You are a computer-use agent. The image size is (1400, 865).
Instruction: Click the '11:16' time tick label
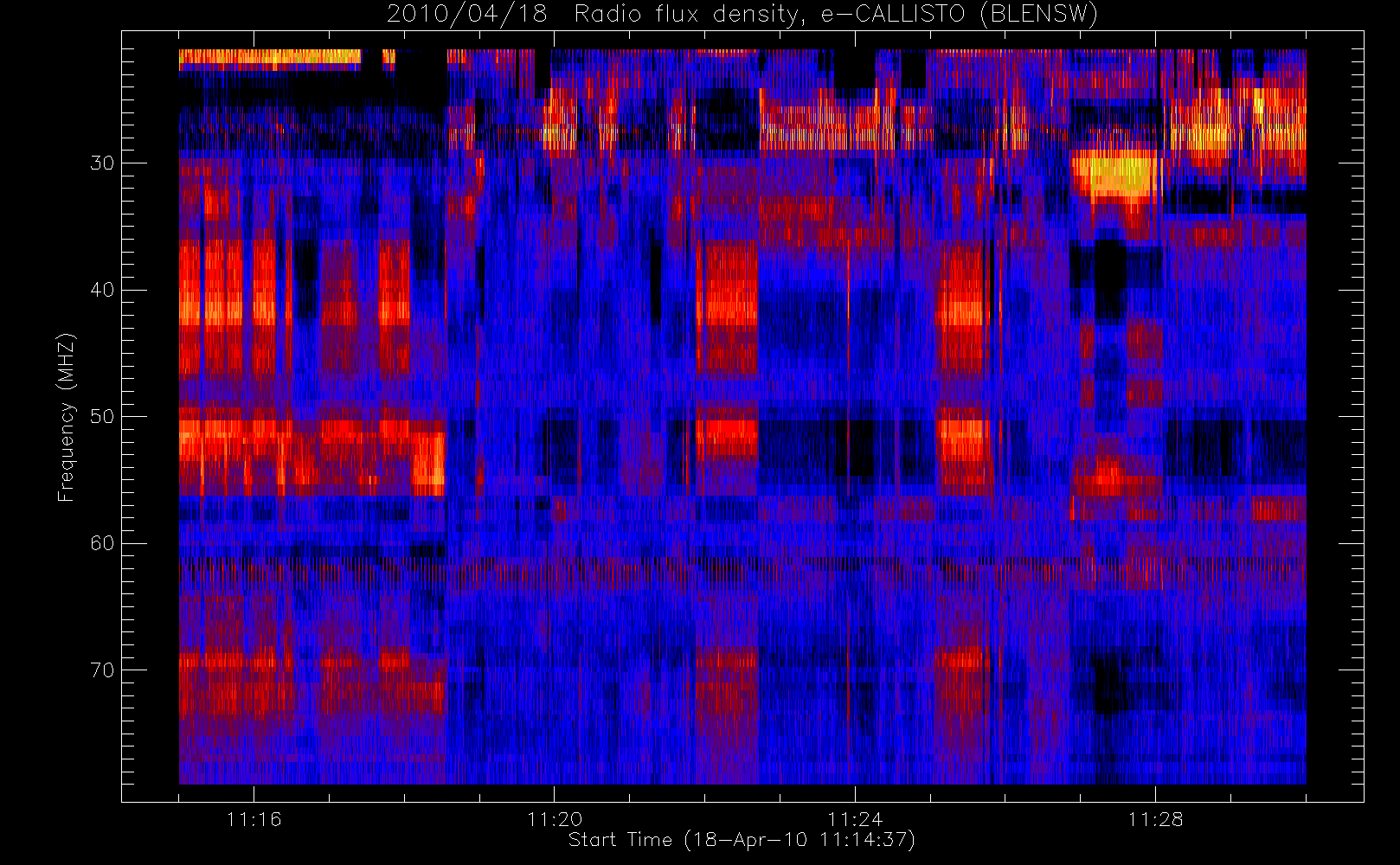tap(254, 819)
